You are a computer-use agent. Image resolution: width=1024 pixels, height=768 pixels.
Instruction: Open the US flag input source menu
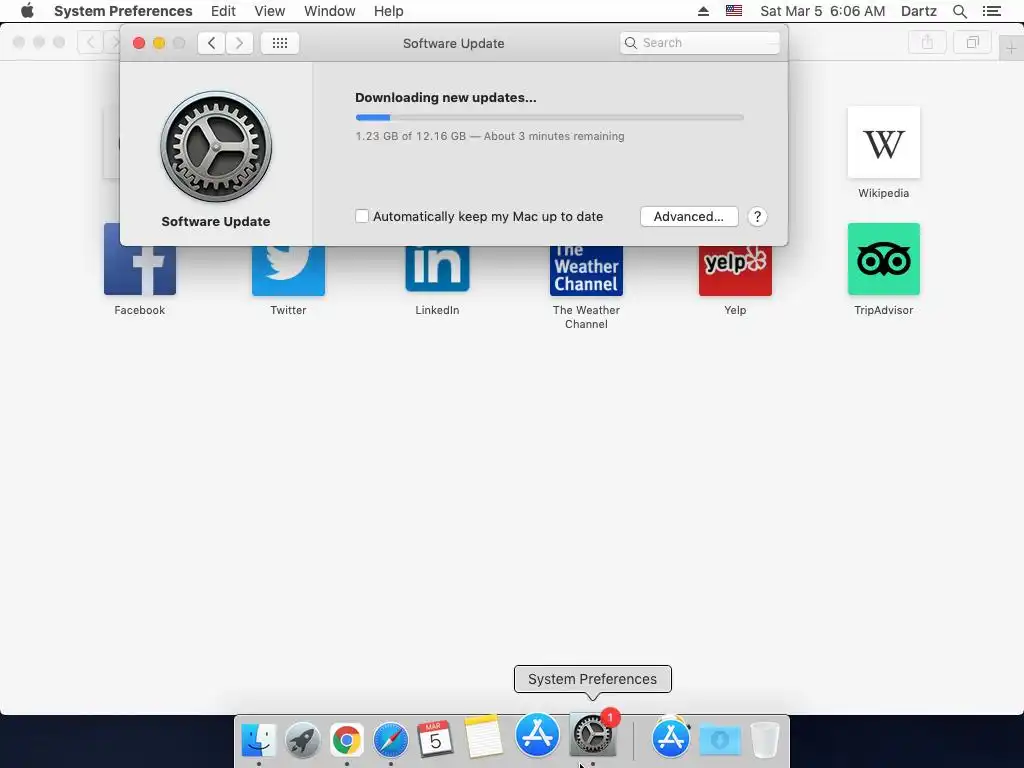click(734, 11)
